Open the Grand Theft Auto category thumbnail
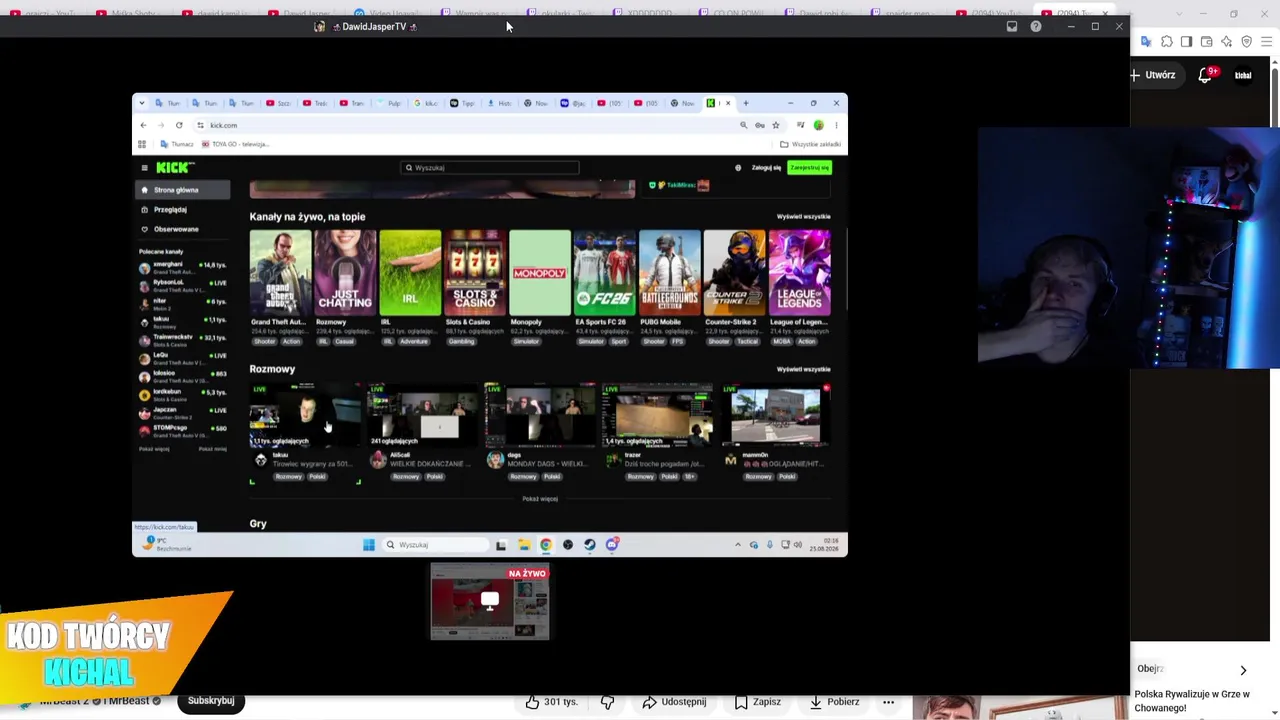This screenshot has width=1280, height=720. click(x=280, y=272)
